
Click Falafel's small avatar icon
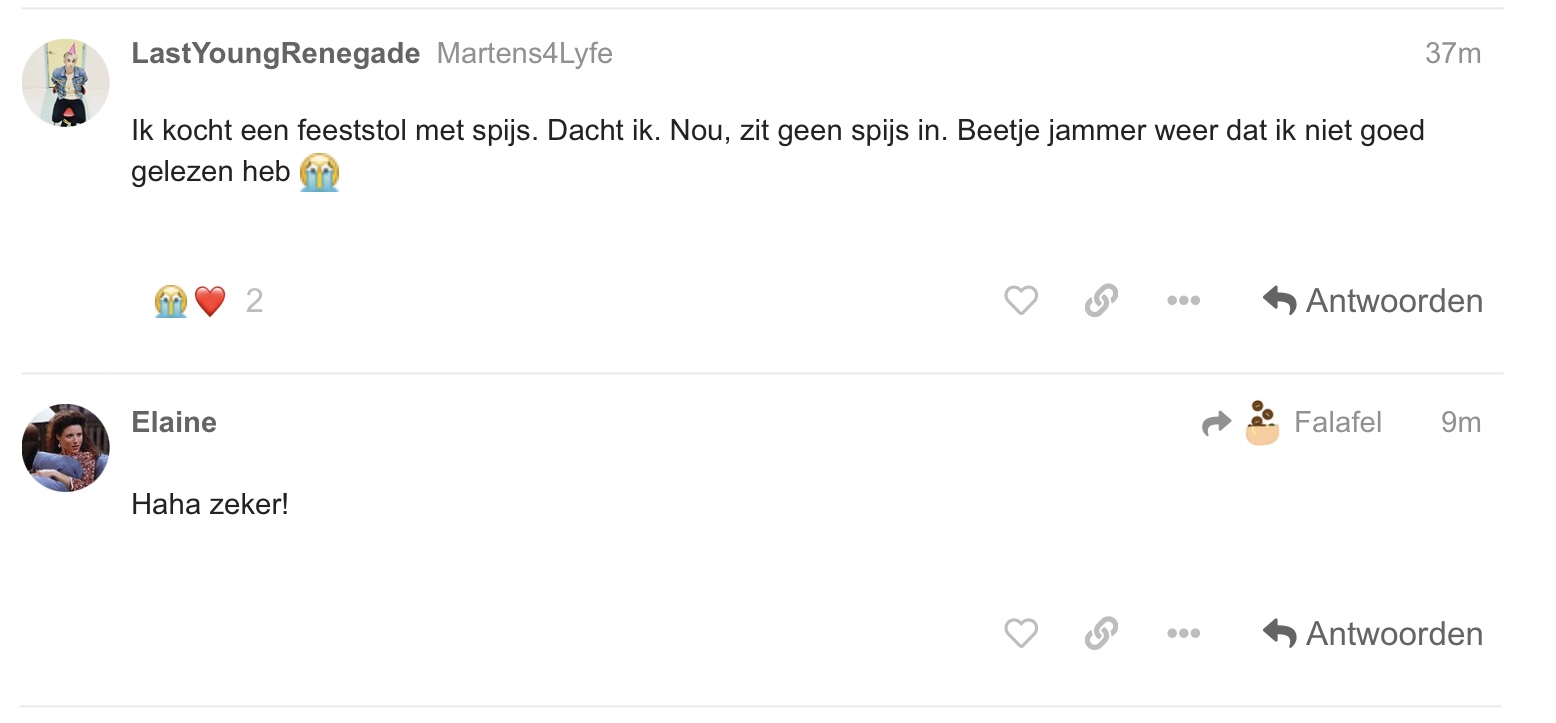[1262, 422]
